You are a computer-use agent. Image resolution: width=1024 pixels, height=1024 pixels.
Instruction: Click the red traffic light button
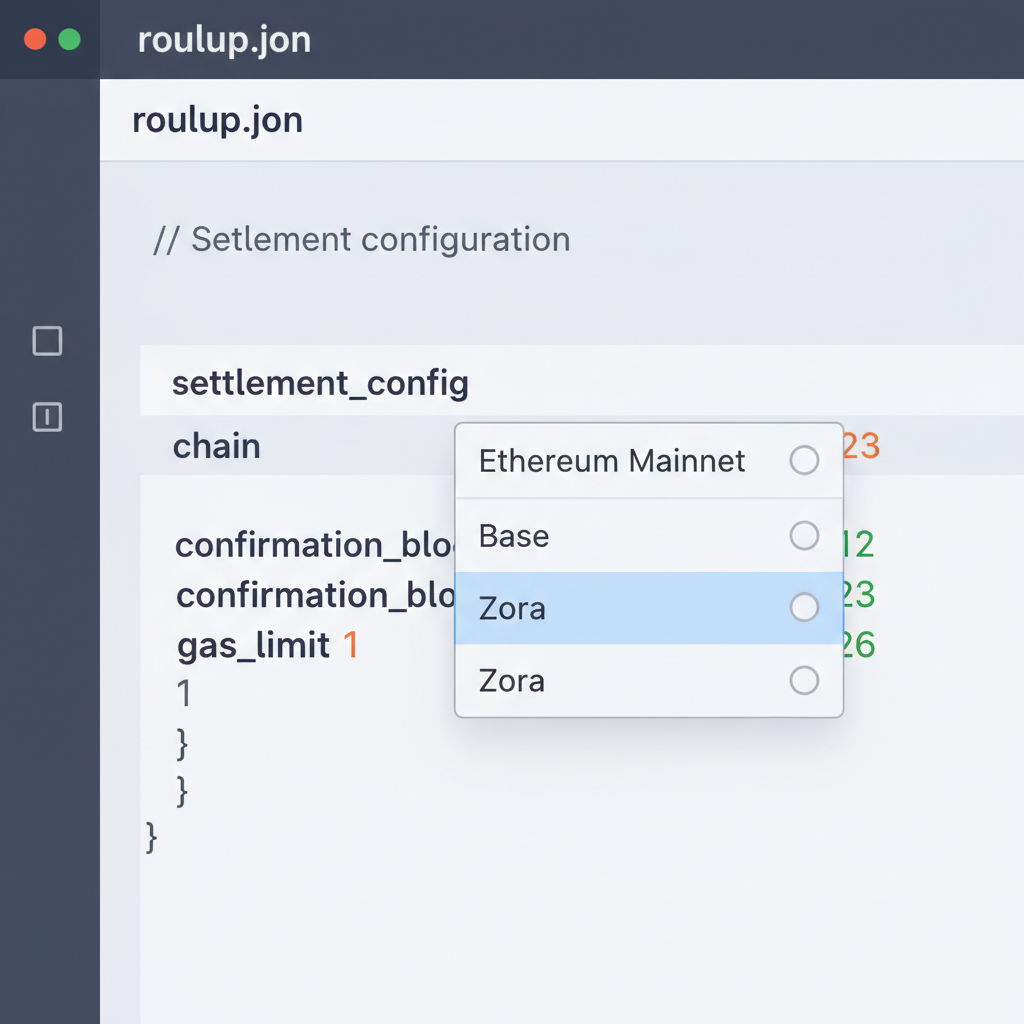click(x=35, y=39)
